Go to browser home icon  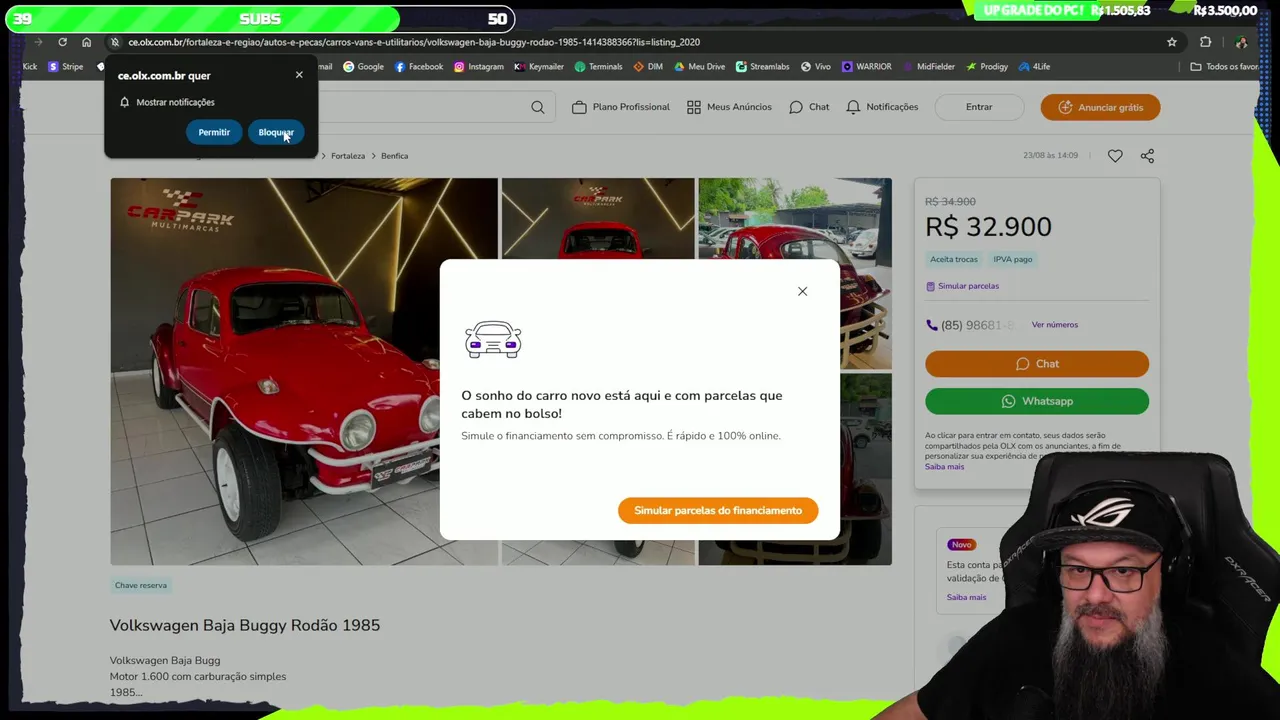point(86,42)
